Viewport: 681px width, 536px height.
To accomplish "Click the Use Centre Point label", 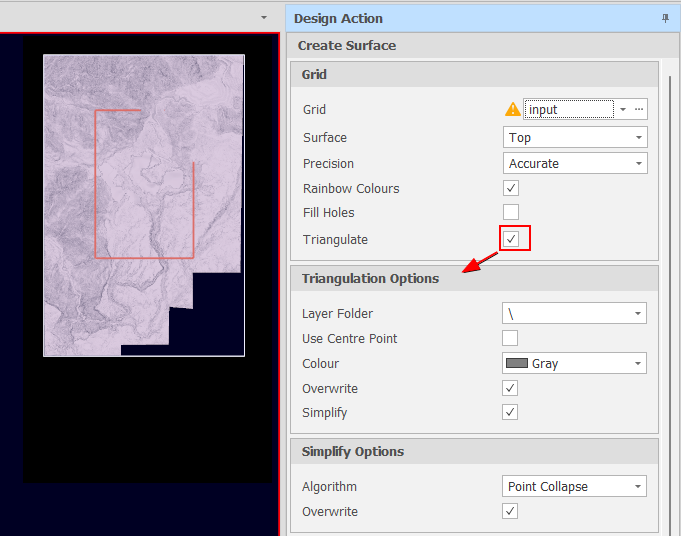I will pyautogui.click(x=349, y=338).
